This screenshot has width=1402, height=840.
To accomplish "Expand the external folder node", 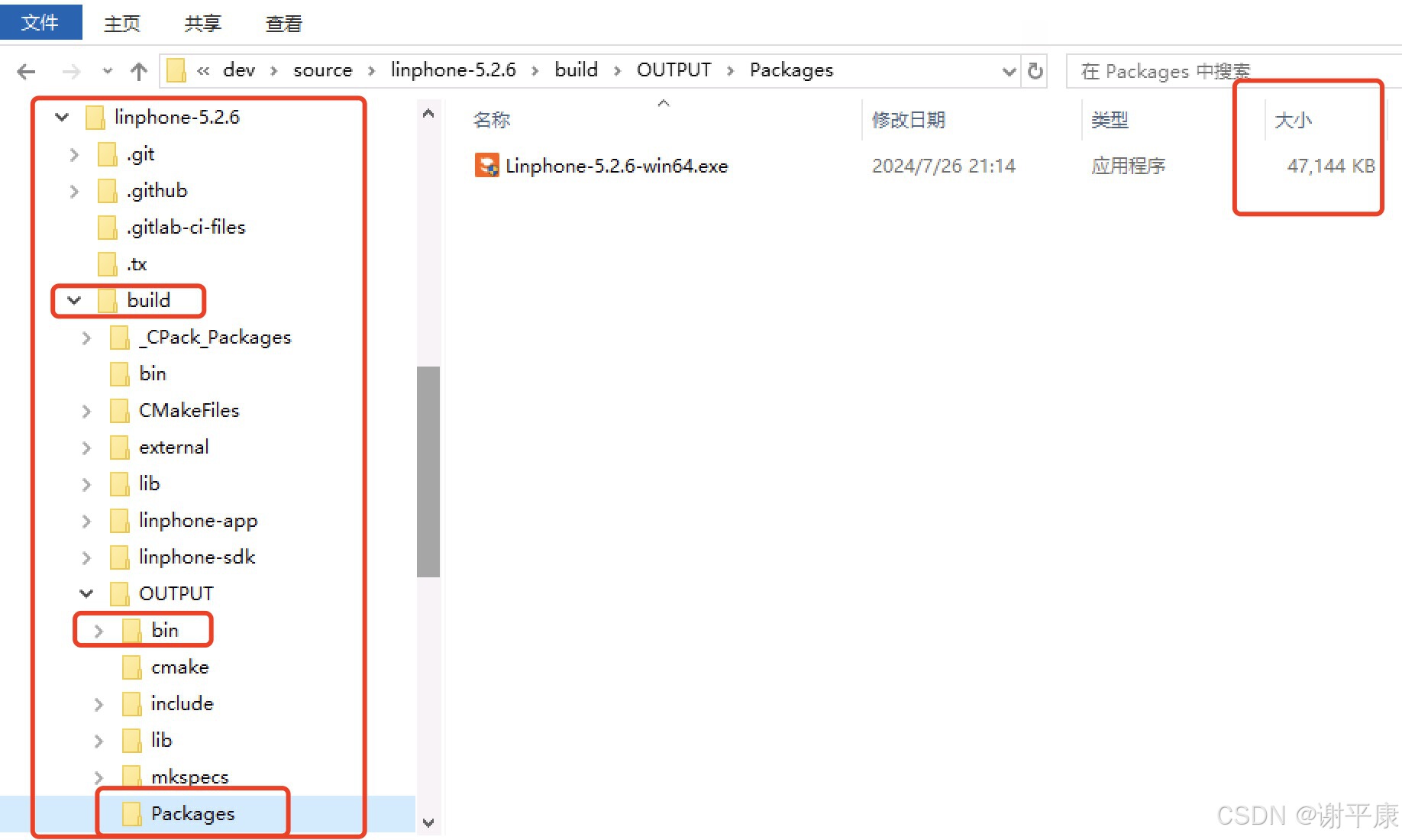I will pyautogui.click(x=86, y=447).
